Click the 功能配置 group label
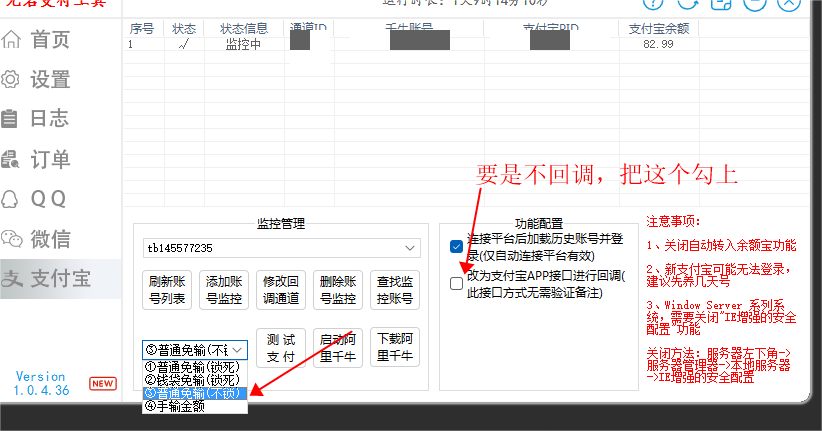822x431 pixels. 539,224
